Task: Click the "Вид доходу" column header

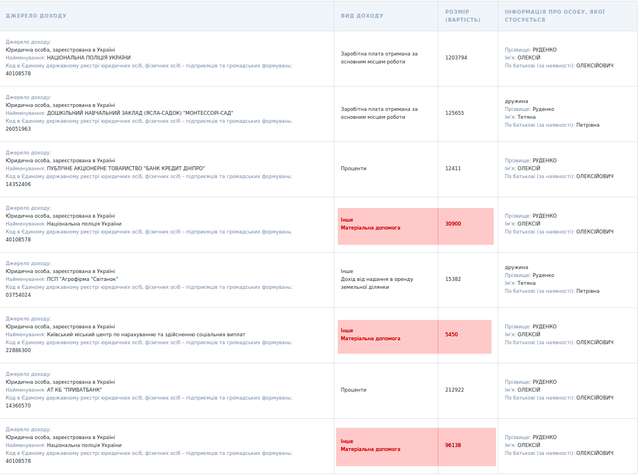Action: (362, 16)
